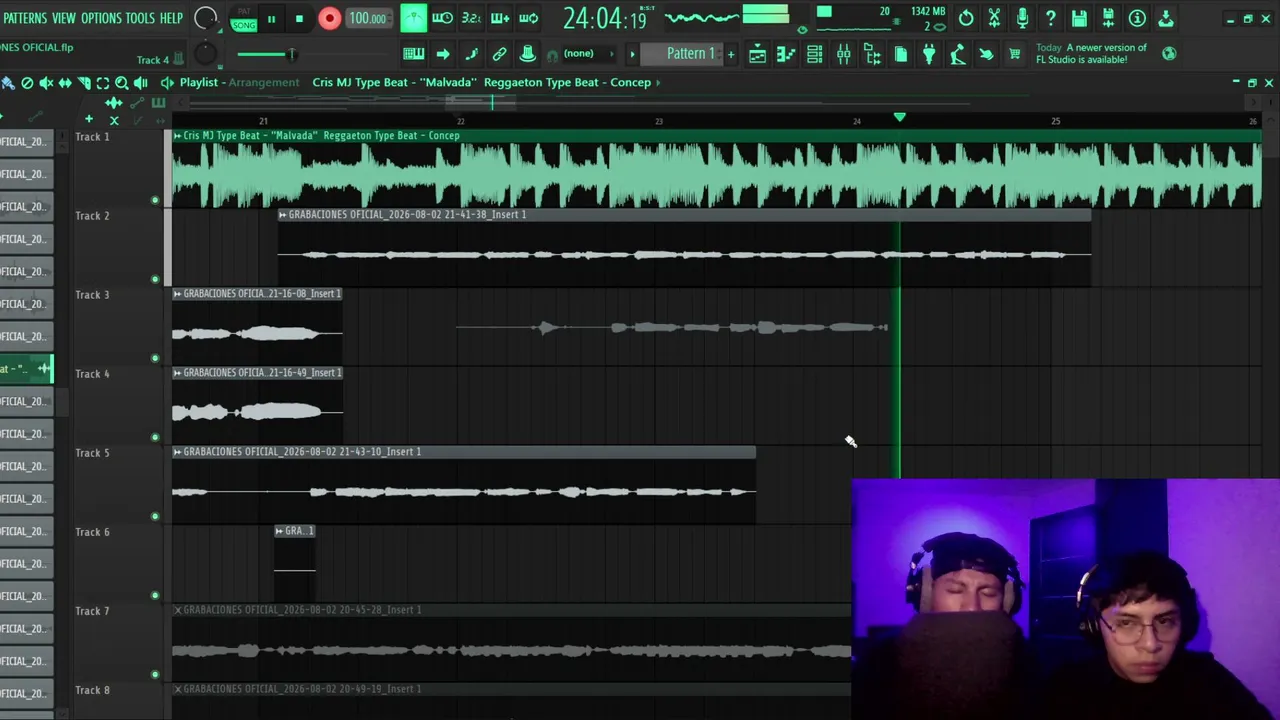
Task: Open menu of Track 2 GRABACIONES clip
Action: [283, 215]
